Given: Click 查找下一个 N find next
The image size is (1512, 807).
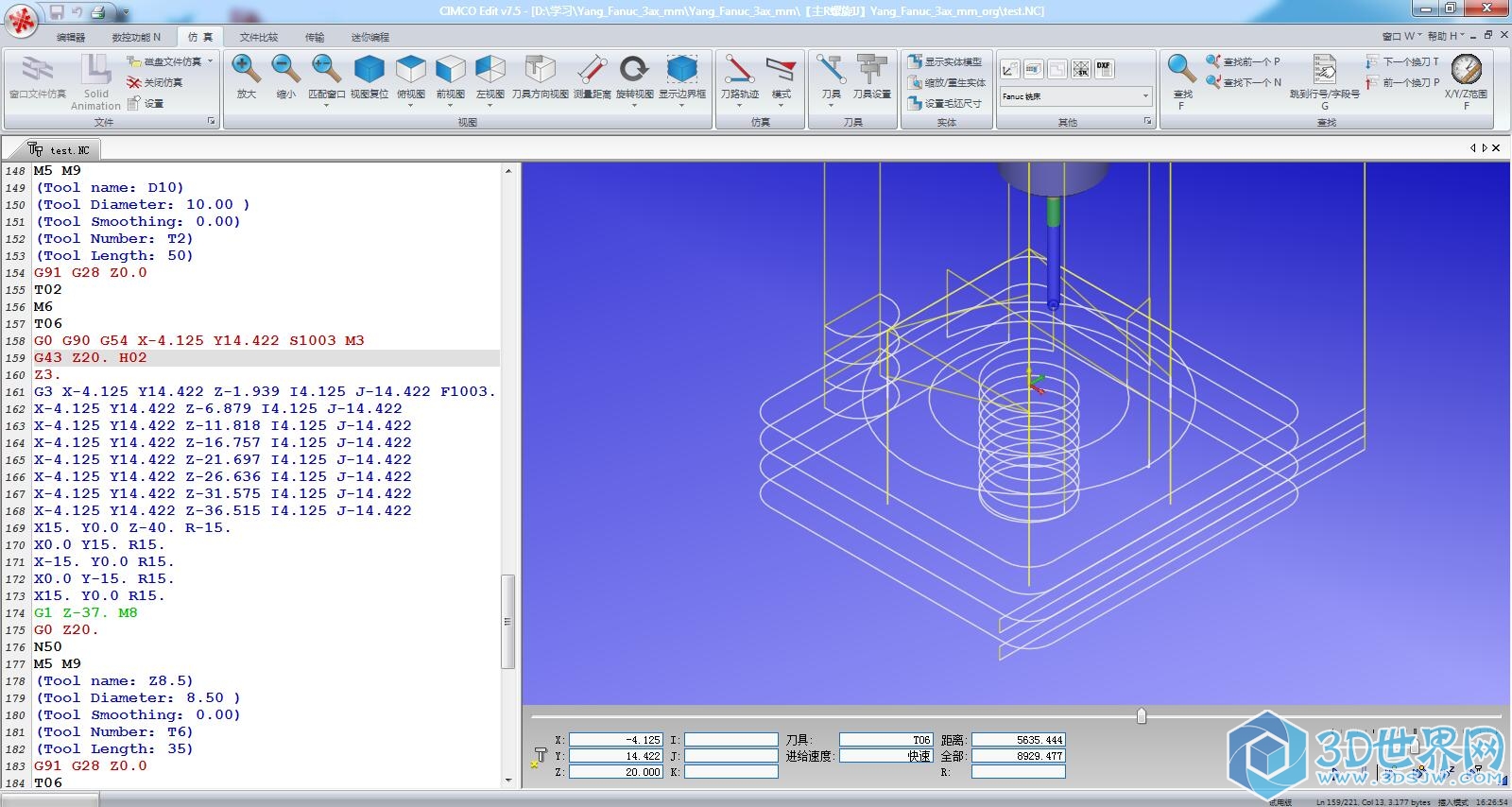Looking at the screenshot, I should 1244,82.
